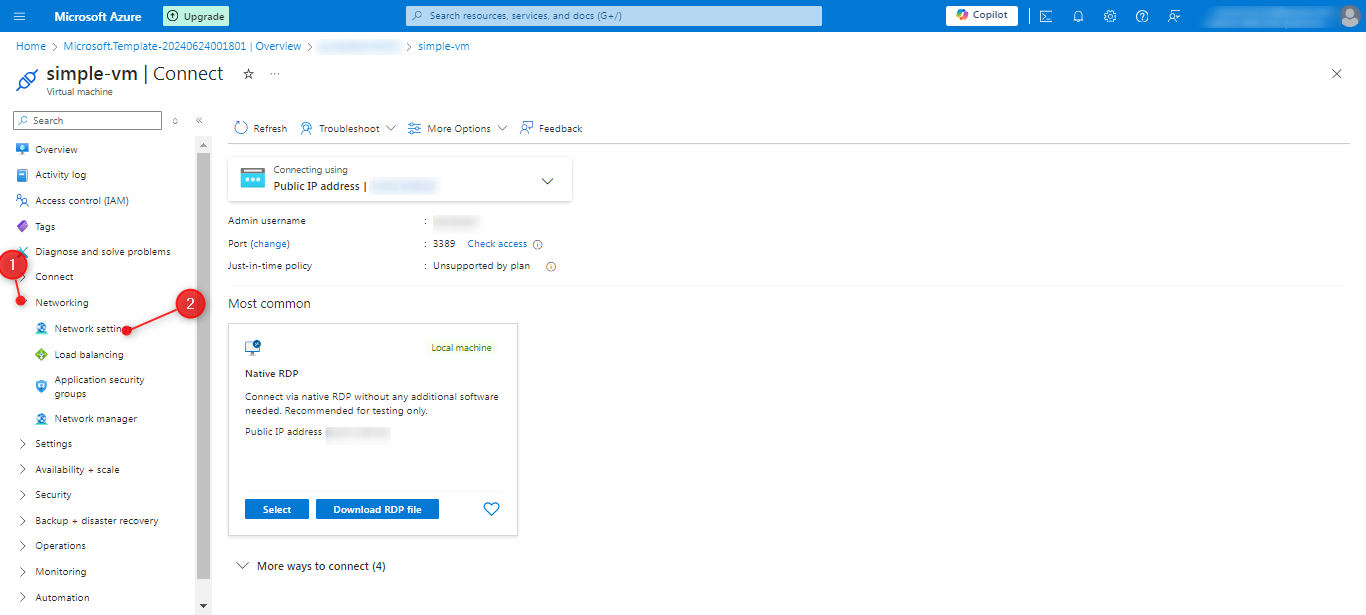Open Microsoft.Template overview breadcrumb
This screenshot has width=1366, height=615.
click(182, 46)
